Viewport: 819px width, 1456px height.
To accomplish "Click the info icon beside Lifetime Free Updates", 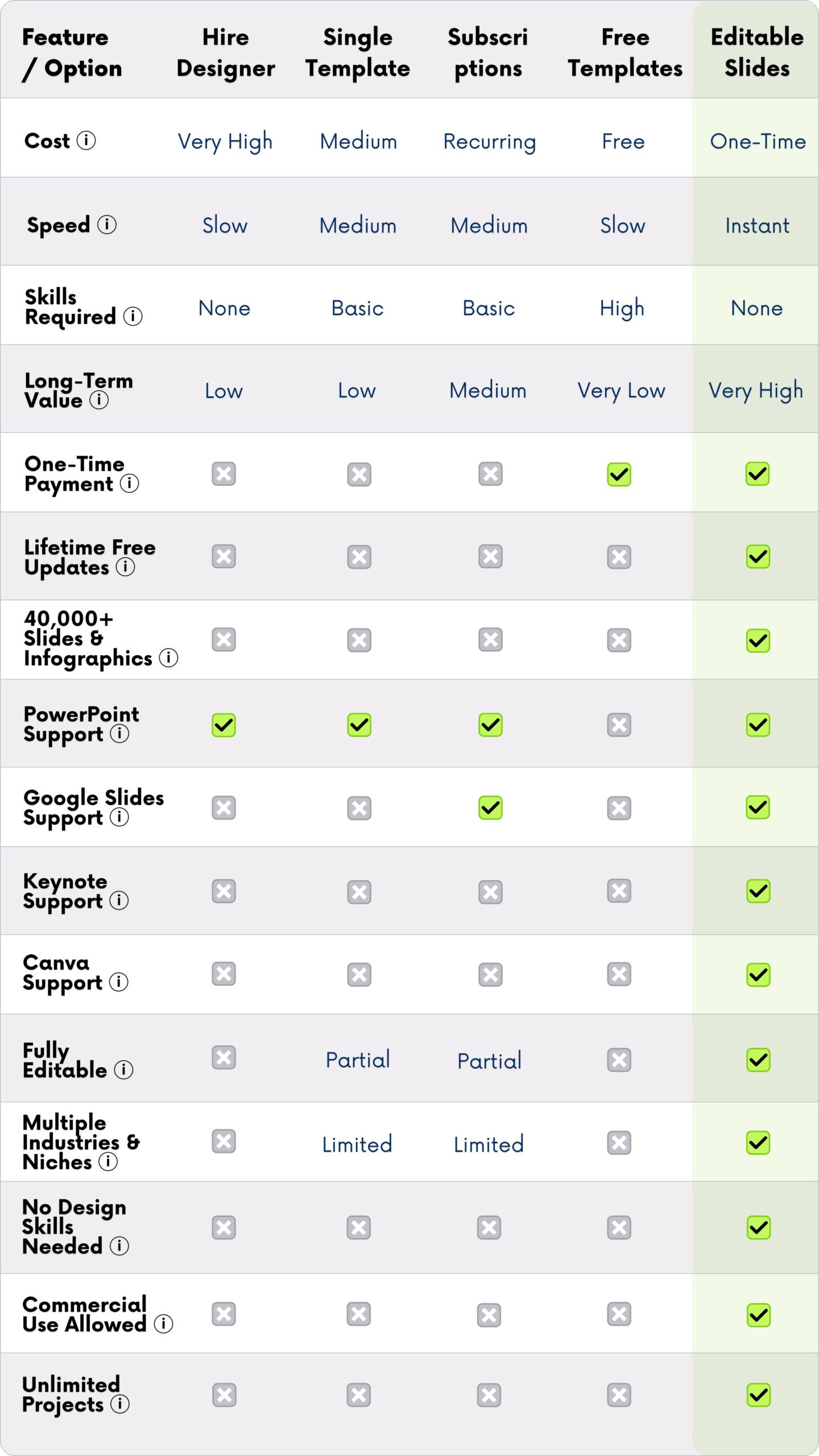I will pos(125,566).
